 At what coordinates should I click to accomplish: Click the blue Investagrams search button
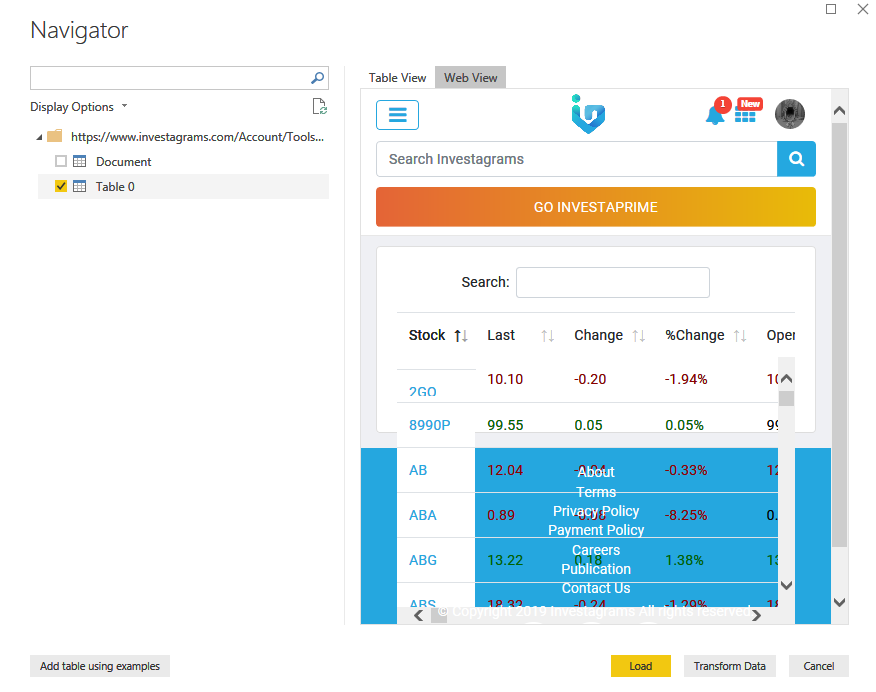pyautogui.click(x=796, y=159)
